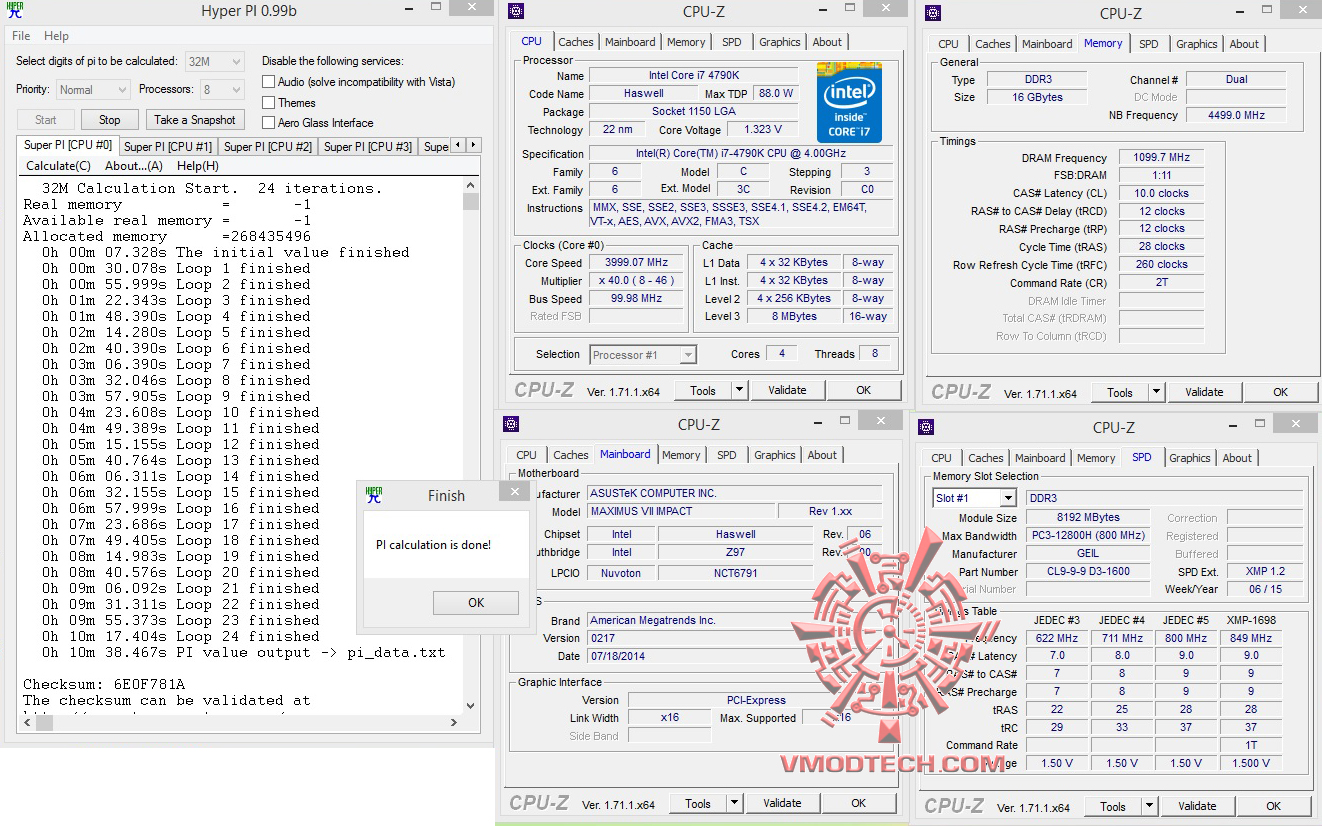Screen dimensions: 1322x826
Task: Click Validate in the memory slot CPU-Z window
Action: point(1197,806)
